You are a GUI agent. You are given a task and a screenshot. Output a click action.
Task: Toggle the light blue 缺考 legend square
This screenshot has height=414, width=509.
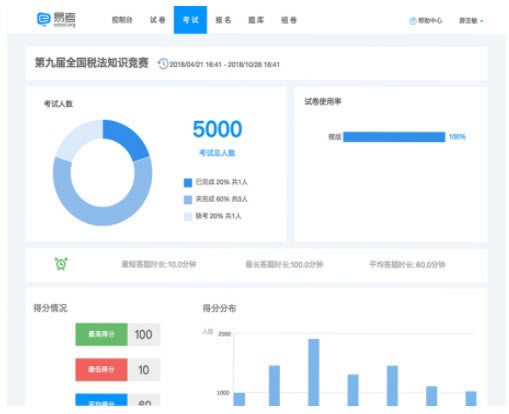[188, 216]
